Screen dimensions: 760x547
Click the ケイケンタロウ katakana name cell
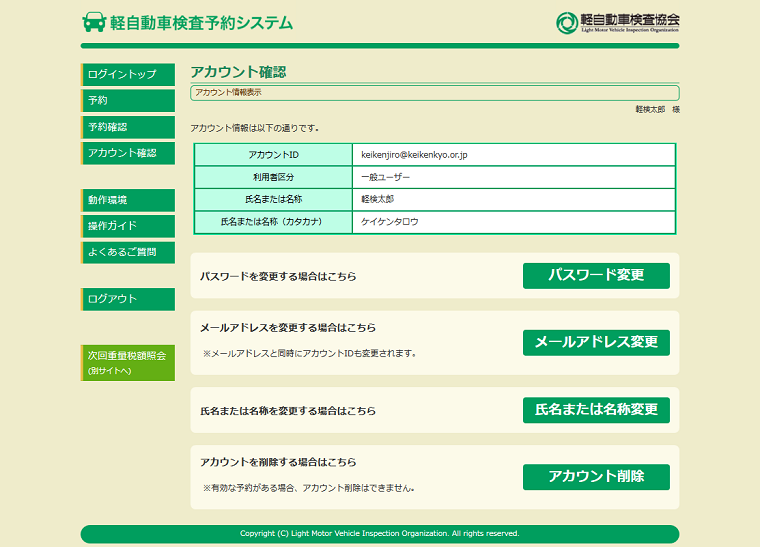pos(514,222)
